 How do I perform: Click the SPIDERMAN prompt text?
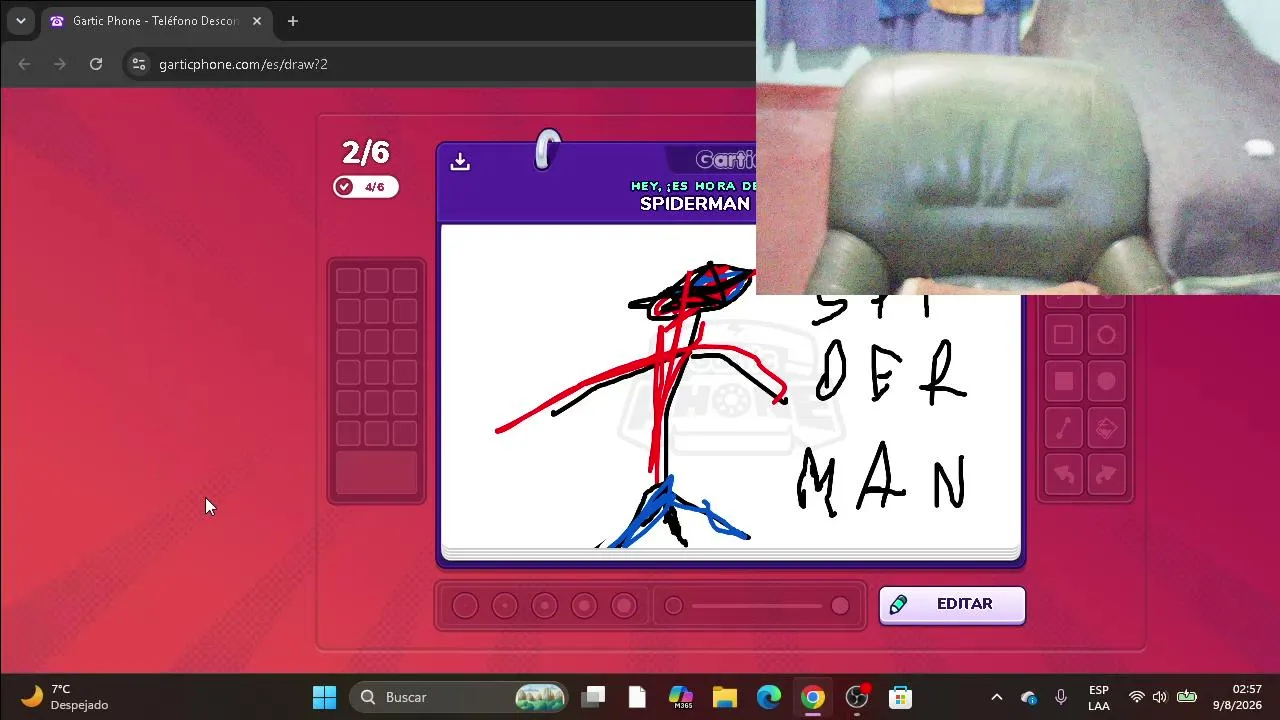click(695, 204)
